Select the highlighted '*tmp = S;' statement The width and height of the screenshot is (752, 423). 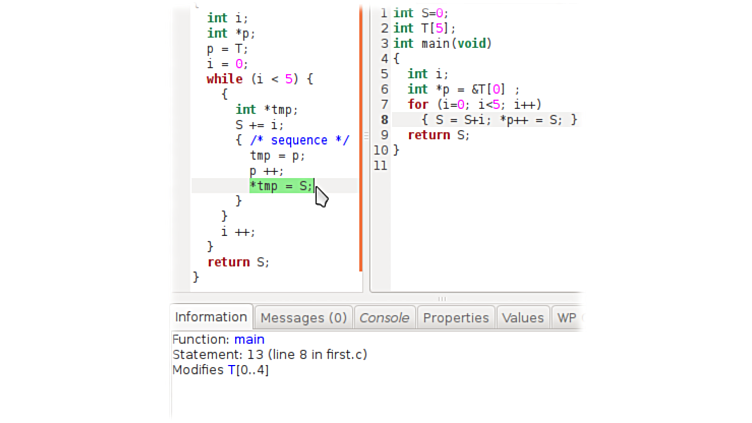pos(281,186)
